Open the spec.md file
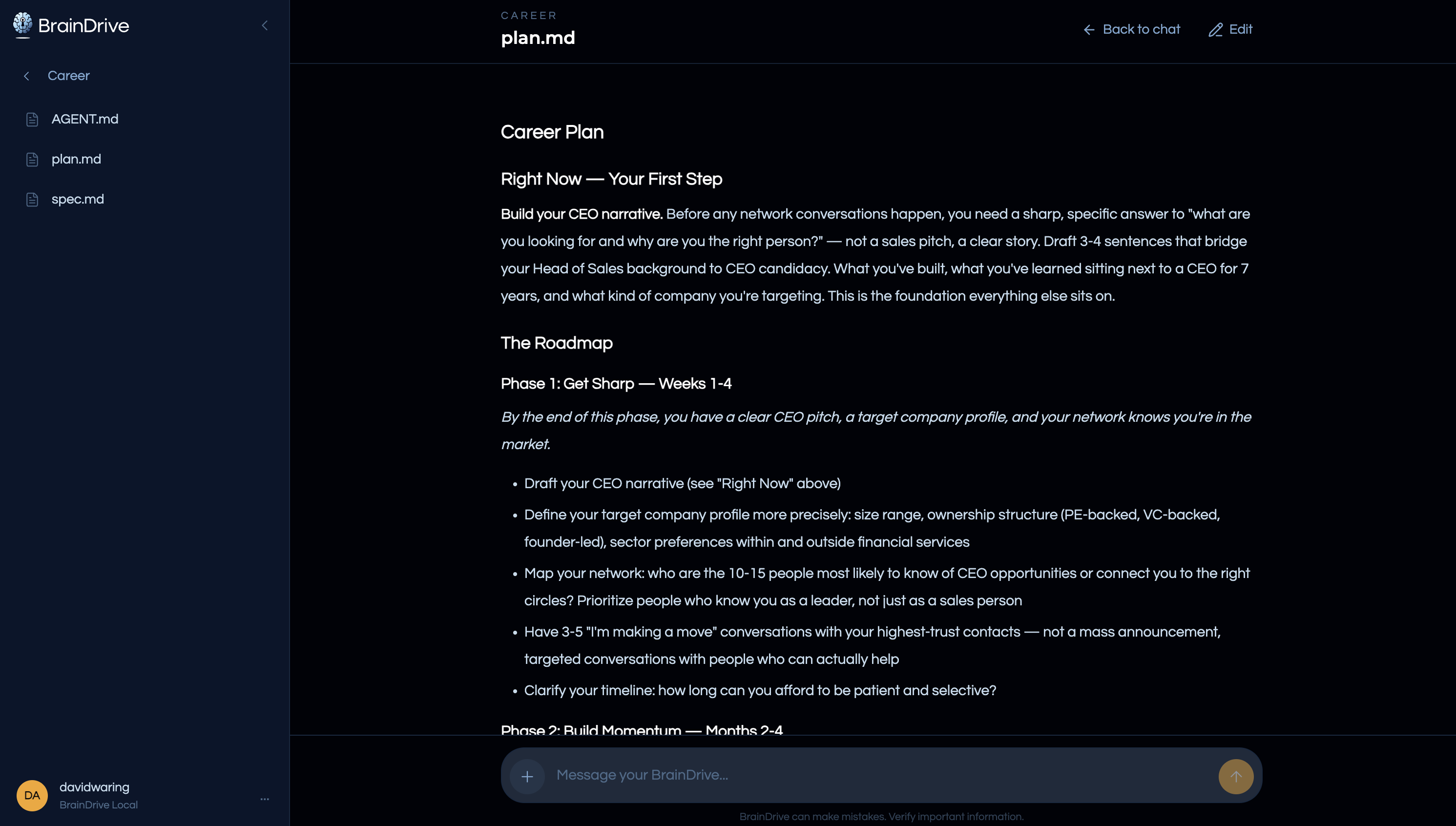Viewport: 1456px width, 826px height. point(78,199)
